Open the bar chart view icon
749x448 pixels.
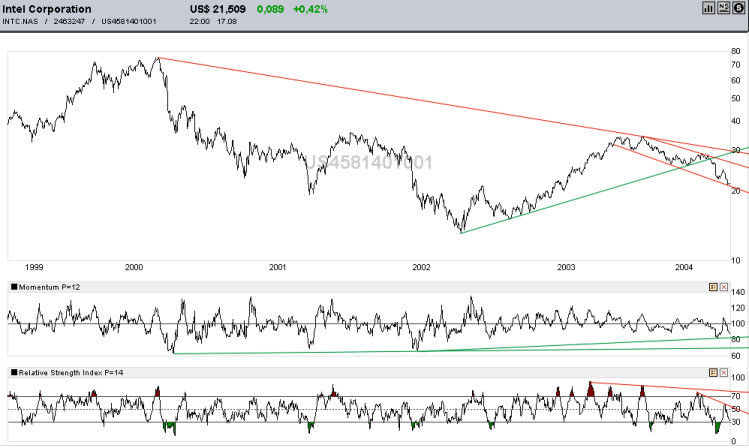point(708,8)
